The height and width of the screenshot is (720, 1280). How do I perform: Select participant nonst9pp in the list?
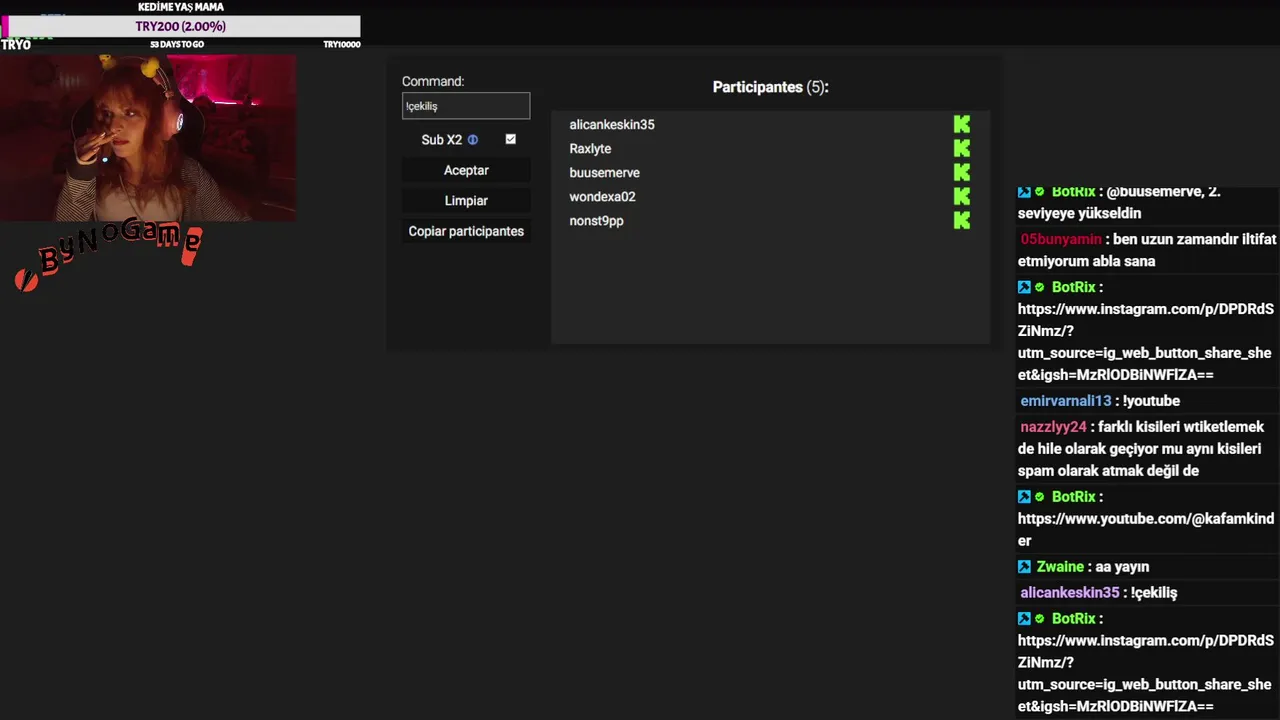[596, 221]
